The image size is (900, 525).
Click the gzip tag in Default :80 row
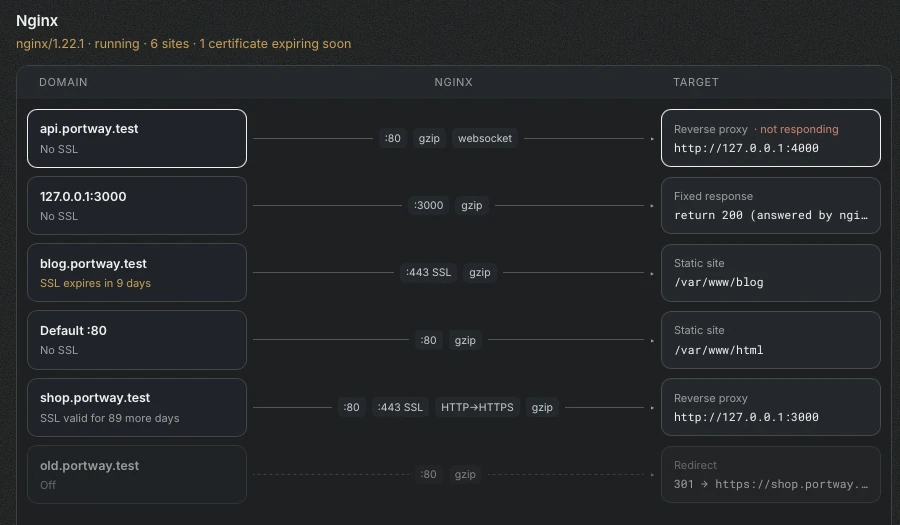pyautogui.click(x=465, y=340)
